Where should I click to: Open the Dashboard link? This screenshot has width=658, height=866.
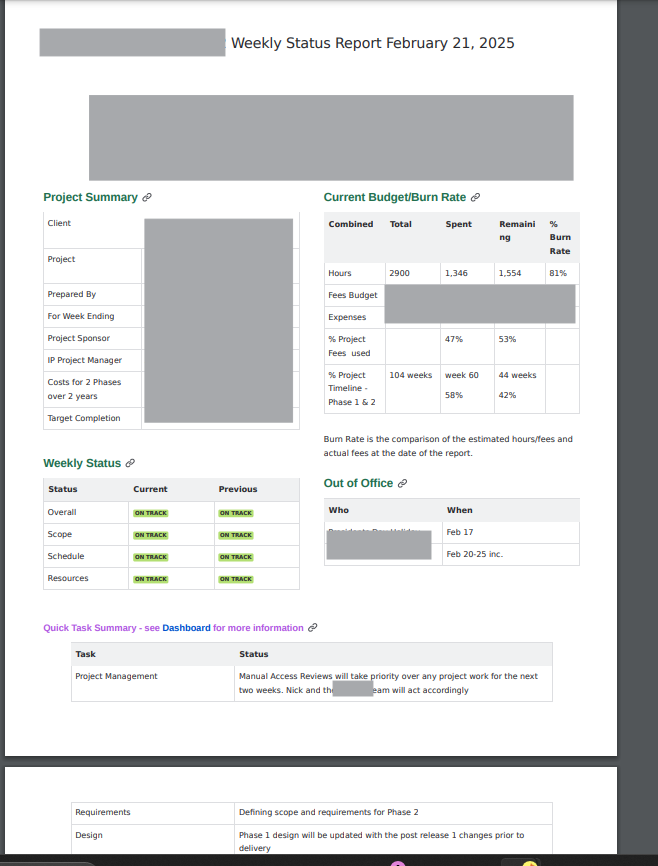coord(186,628)
